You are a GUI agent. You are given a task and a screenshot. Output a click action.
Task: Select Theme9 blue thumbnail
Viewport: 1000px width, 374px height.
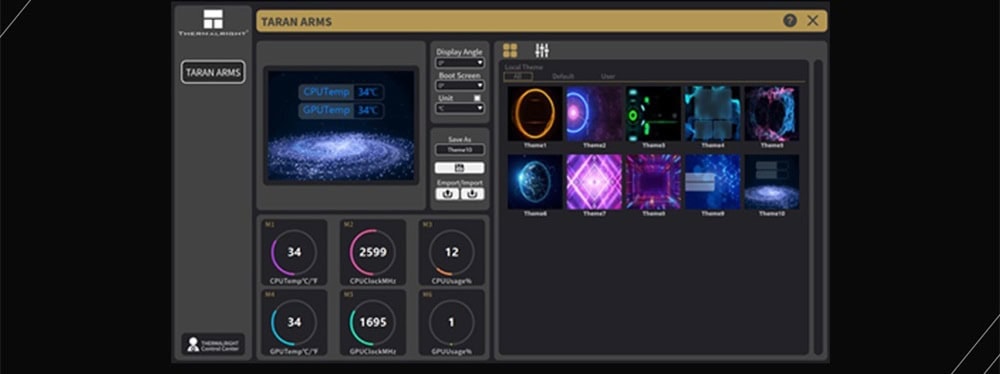click(712, 182)
